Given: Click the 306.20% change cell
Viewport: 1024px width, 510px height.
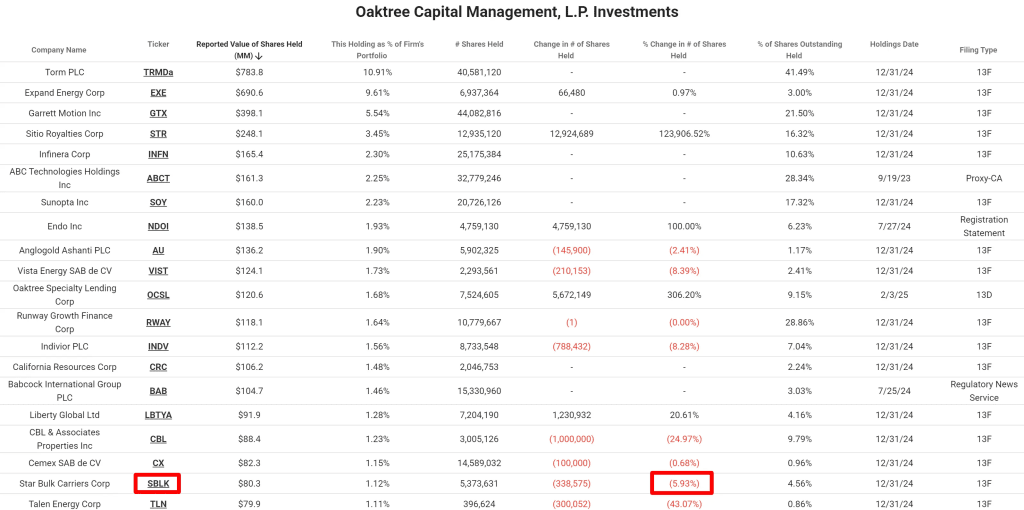Looking at the screenshot, I should 684,295.
